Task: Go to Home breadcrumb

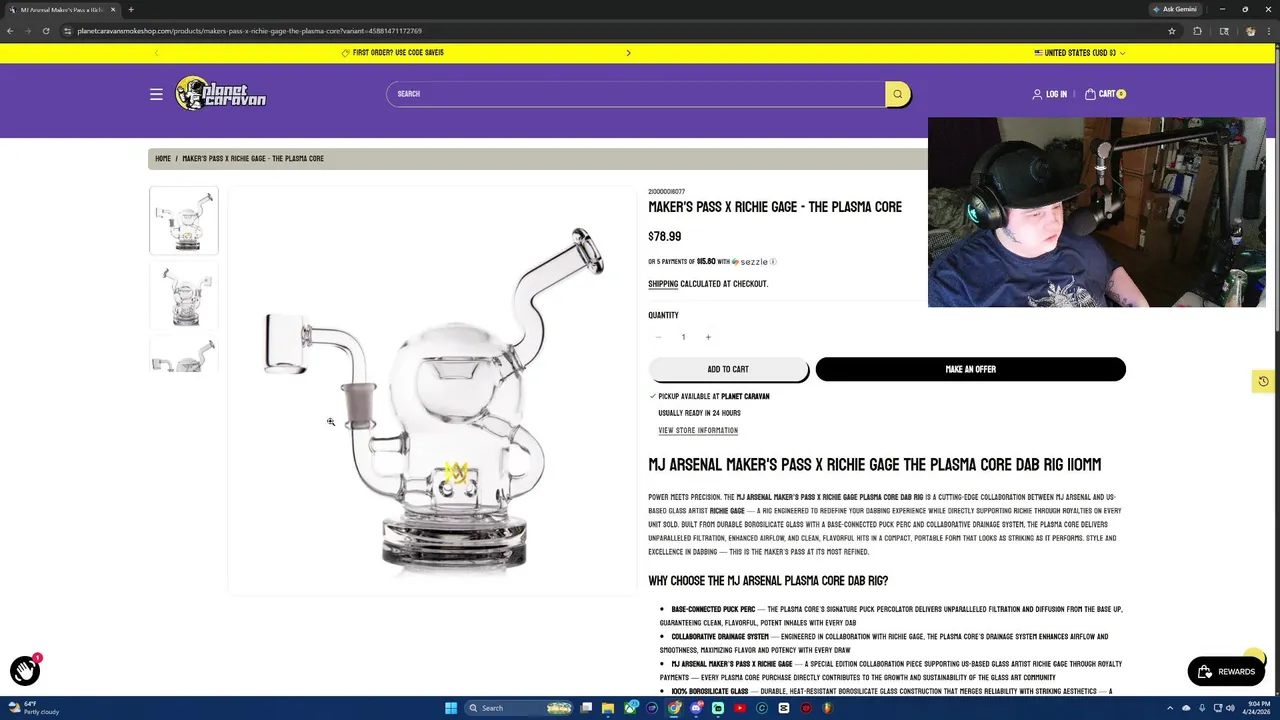Action: 163,159
